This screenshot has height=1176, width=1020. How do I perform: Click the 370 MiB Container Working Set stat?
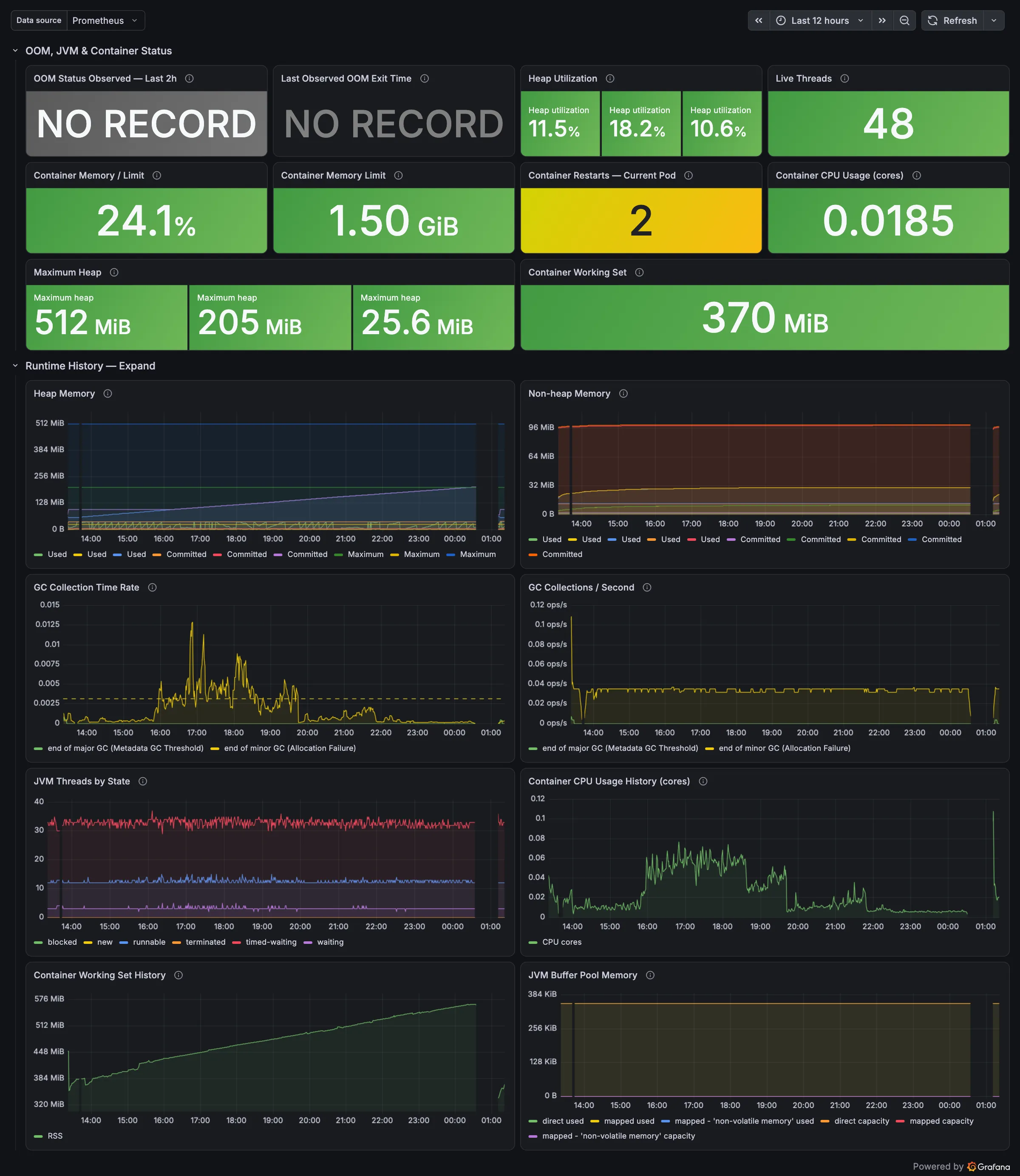pyautogui.click(x=765, y=318)
